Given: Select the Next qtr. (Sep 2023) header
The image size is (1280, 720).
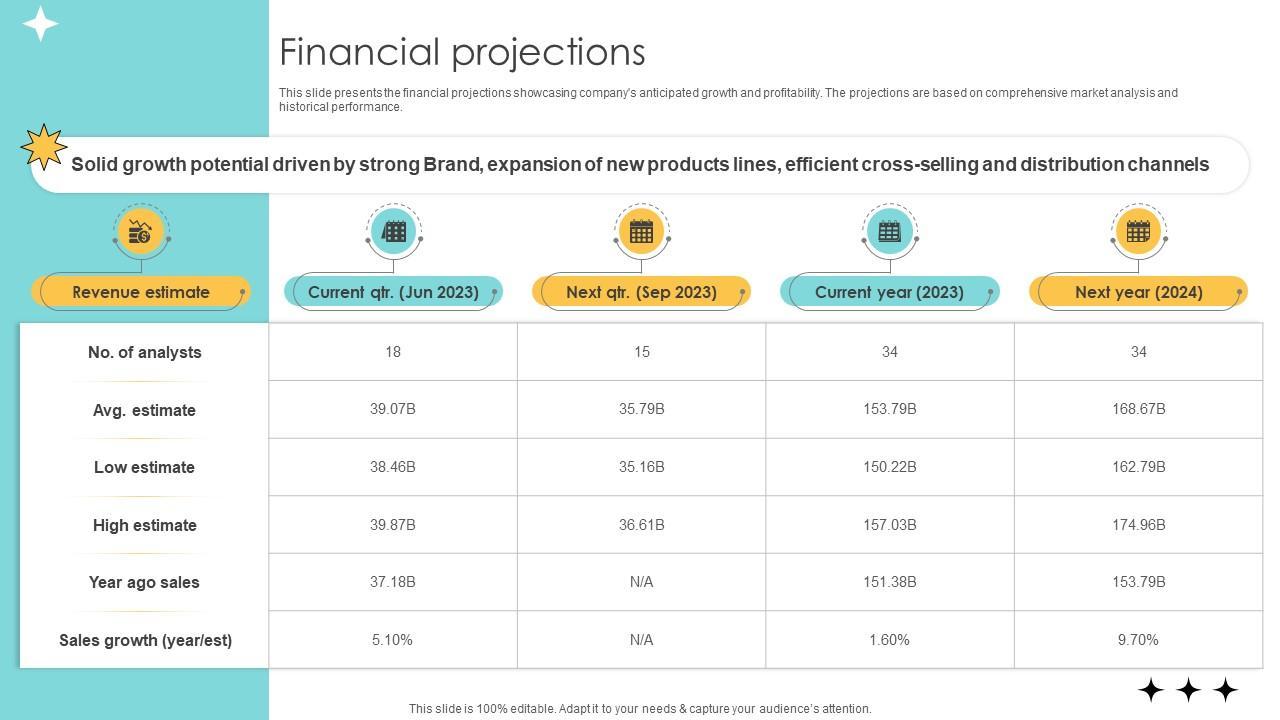Looking at the screenshot, I should point(641,292).
